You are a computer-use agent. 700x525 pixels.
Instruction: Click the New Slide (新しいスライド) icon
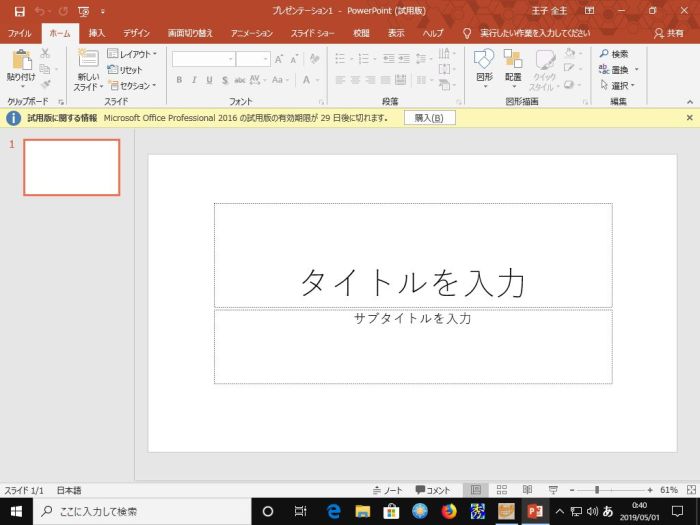[87, 60]
